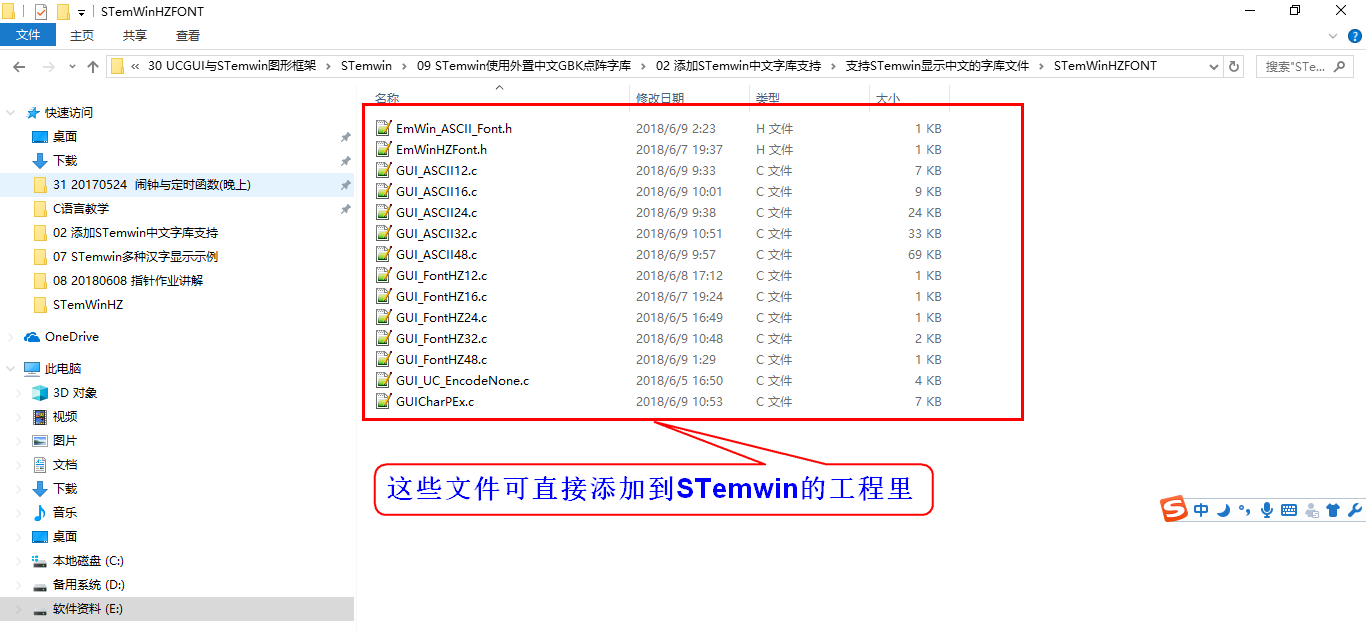The image size is (1366, 632).
Task: Open the 文件 ribbon tab
Action: (28, 35)
